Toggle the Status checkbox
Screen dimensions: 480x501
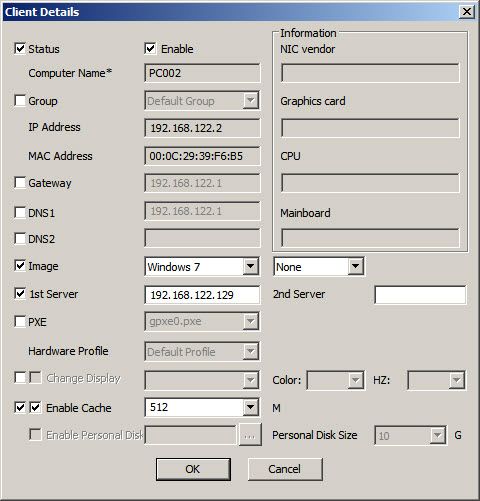[20, 48]
